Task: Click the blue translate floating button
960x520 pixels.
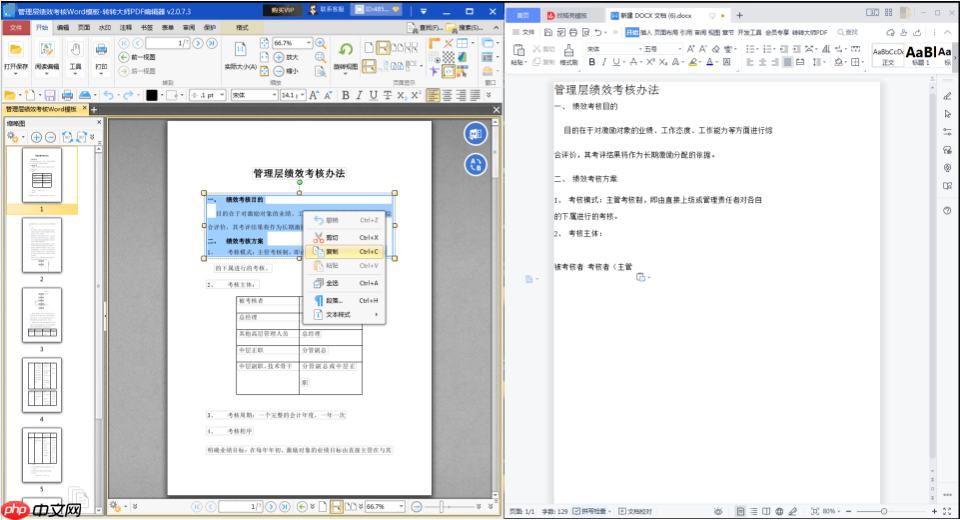Action: tap(475, 164)
